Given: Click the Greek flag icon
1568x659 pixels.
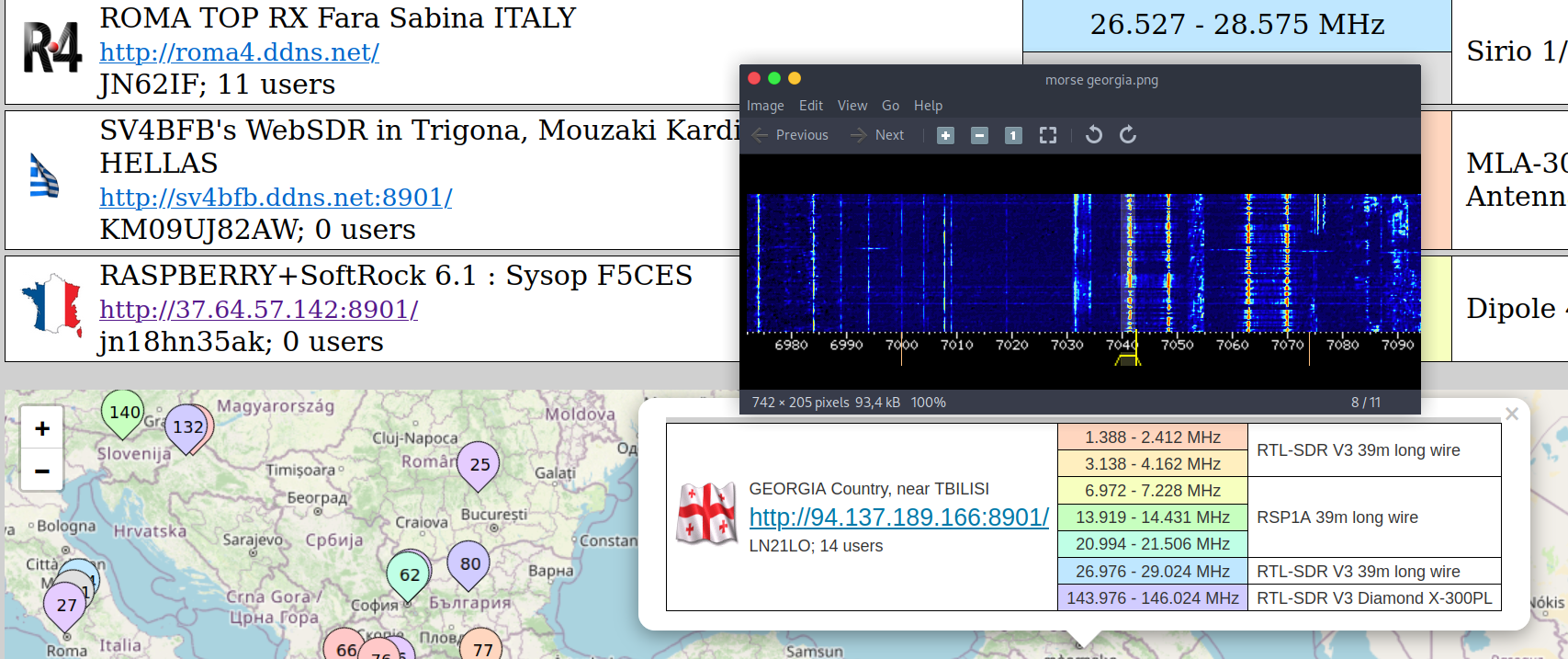Looking at the screenshot, I should [44, 176].
